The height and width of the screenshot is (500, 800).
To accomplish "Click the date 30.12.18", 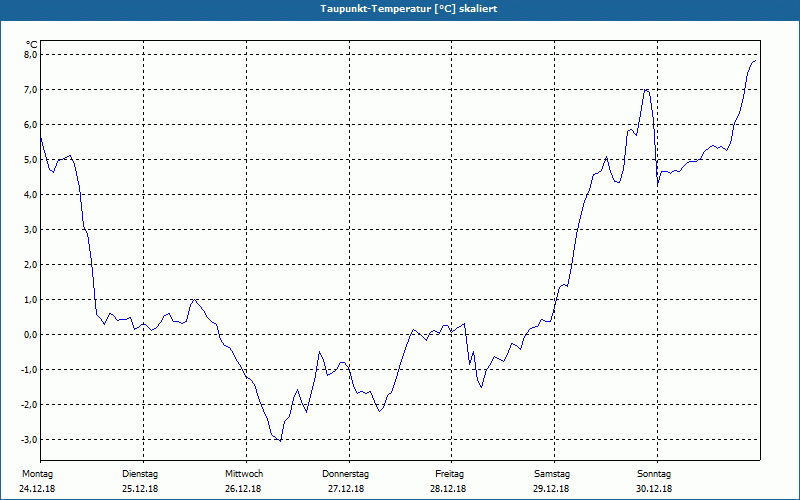I will click(x=654, y=489).
